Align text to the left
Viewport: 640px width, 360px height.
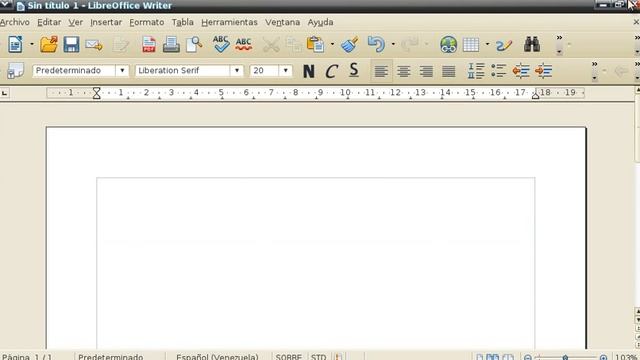381,71
